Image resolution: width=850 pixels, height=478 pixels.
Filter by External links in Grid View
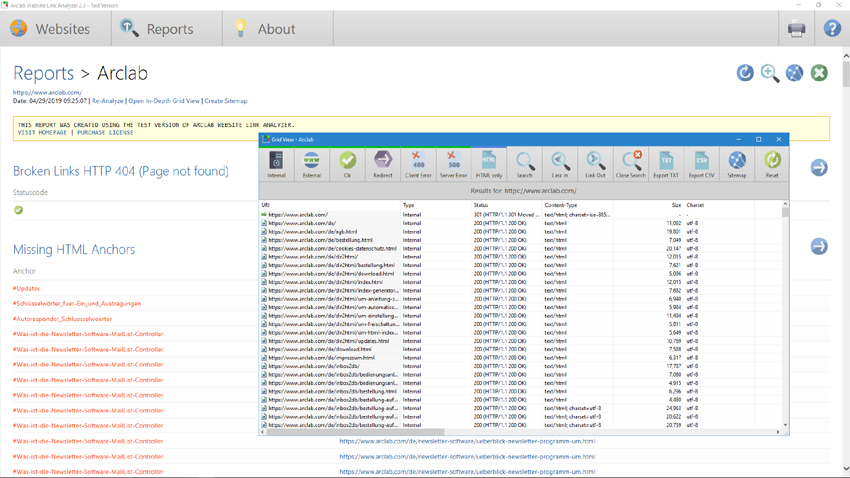312,164
